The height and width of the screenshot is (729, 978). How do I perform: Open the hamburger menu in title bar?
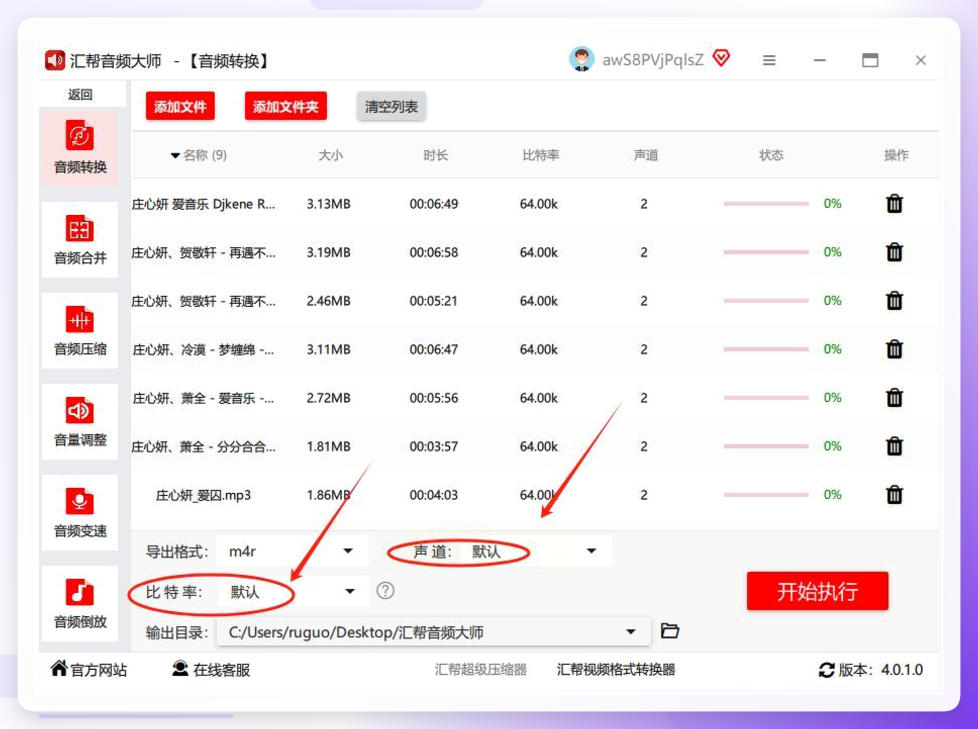point(769,60)
